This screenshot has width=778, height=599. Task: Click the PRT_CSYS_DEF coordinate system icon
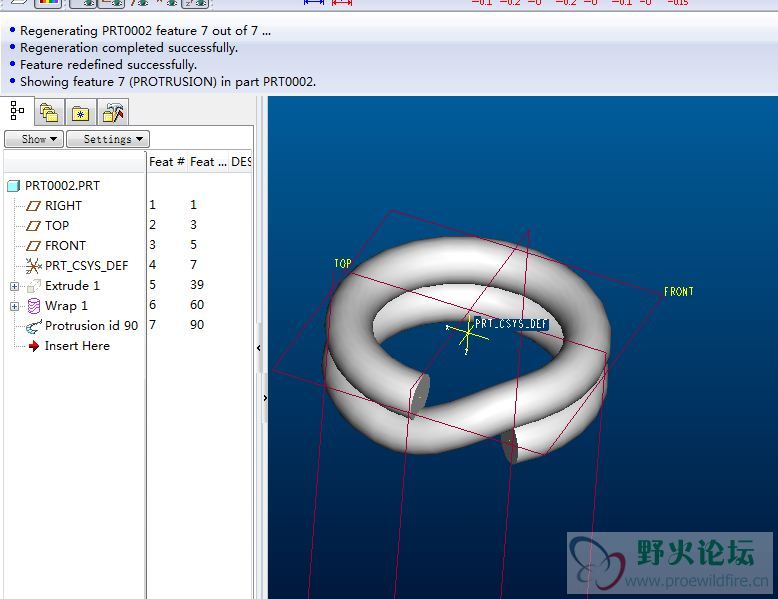[x=33, y=266]
